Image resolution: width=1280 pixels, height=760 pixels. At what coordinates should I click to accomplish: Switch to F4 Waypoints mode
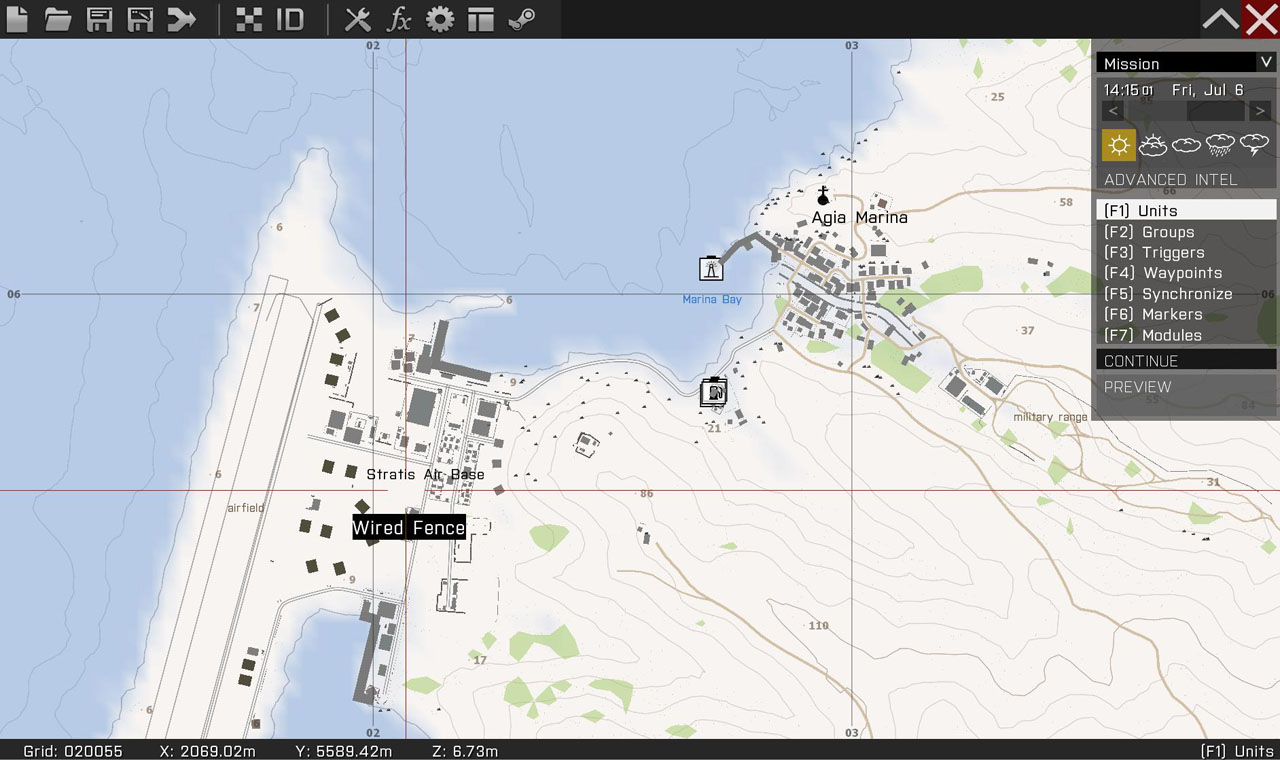[1186, 273]
